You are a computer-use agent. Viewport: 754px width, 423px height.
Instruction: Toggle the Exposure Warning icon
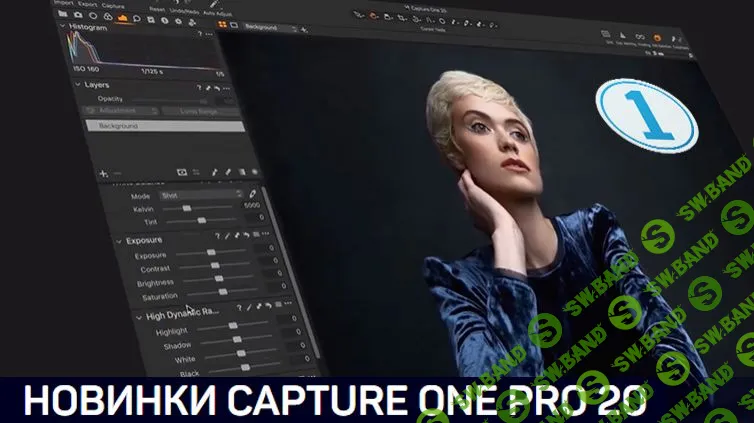pos(623,35)
